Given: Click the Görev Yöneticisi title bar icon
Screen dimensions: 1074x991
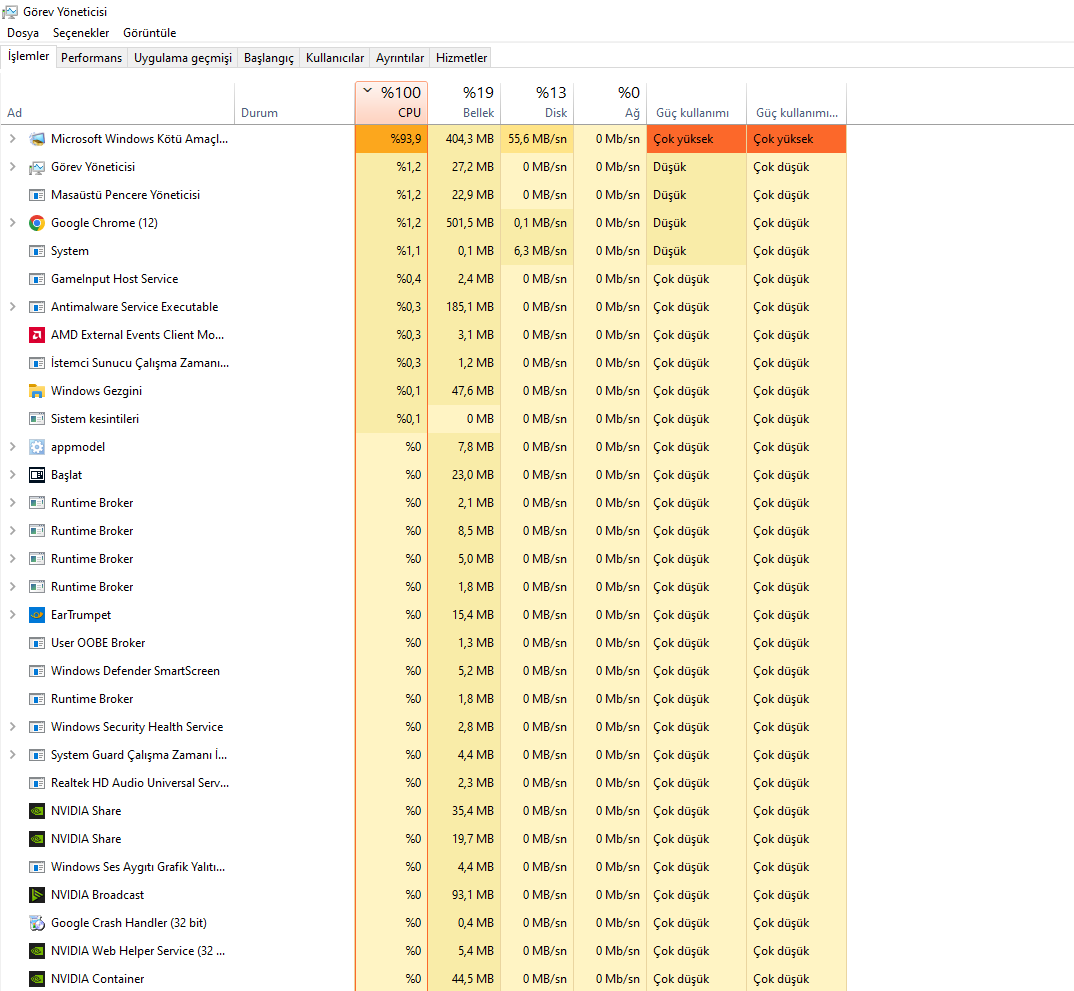Looking at the screenshot, I should pyautogui.click(x=10, y=12).
